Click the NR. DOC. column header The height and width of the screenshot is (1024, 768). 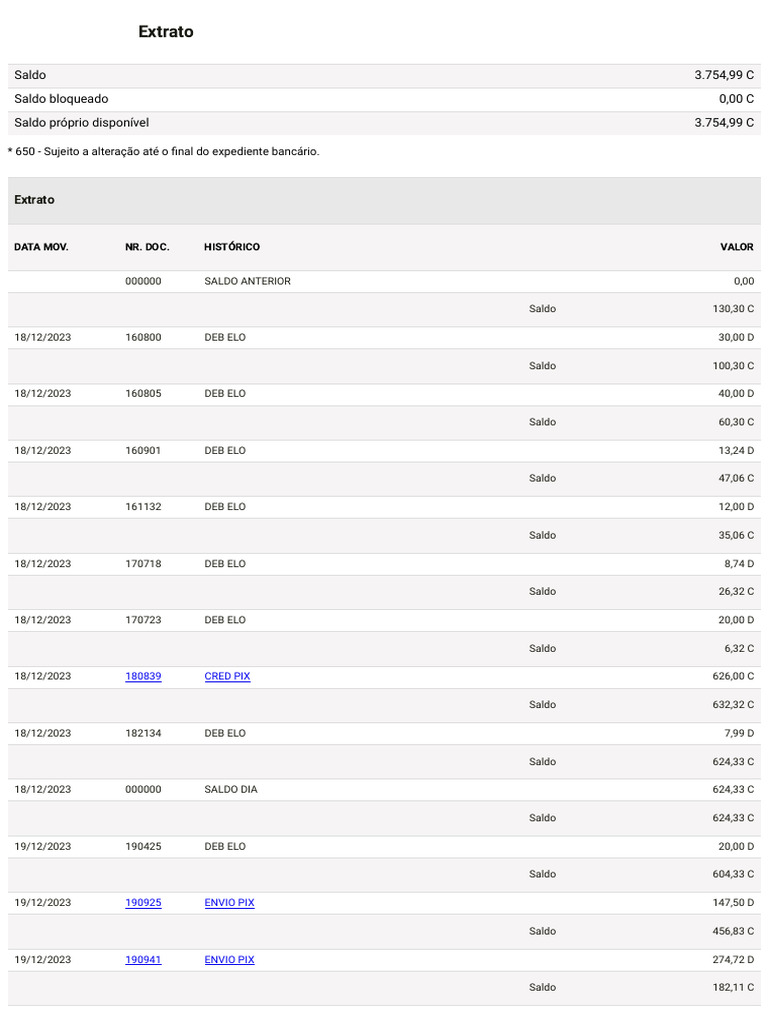click(x=147, y=247)
